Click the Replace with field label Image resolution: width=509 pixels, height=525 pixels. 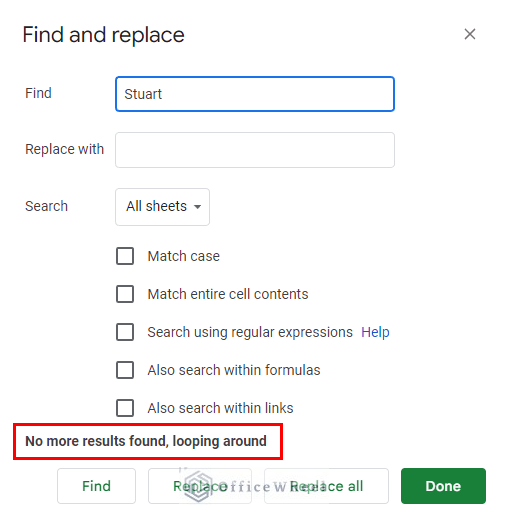click(65, 149)
